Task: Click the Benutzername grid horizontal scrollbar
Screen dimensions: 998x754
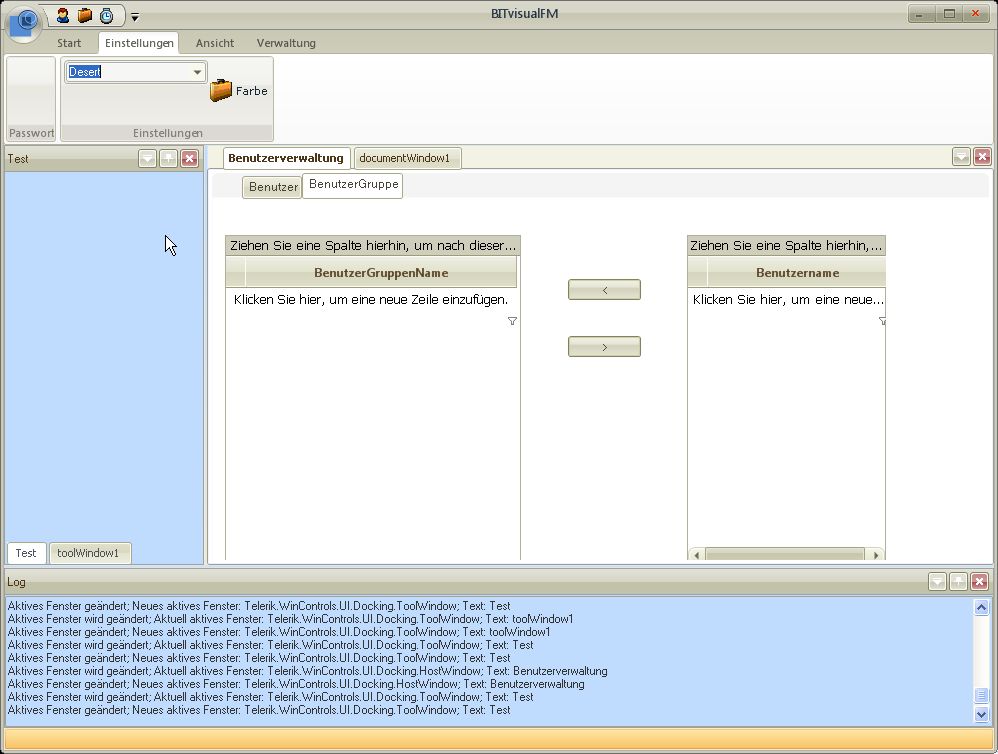Action: pos(785,554)
